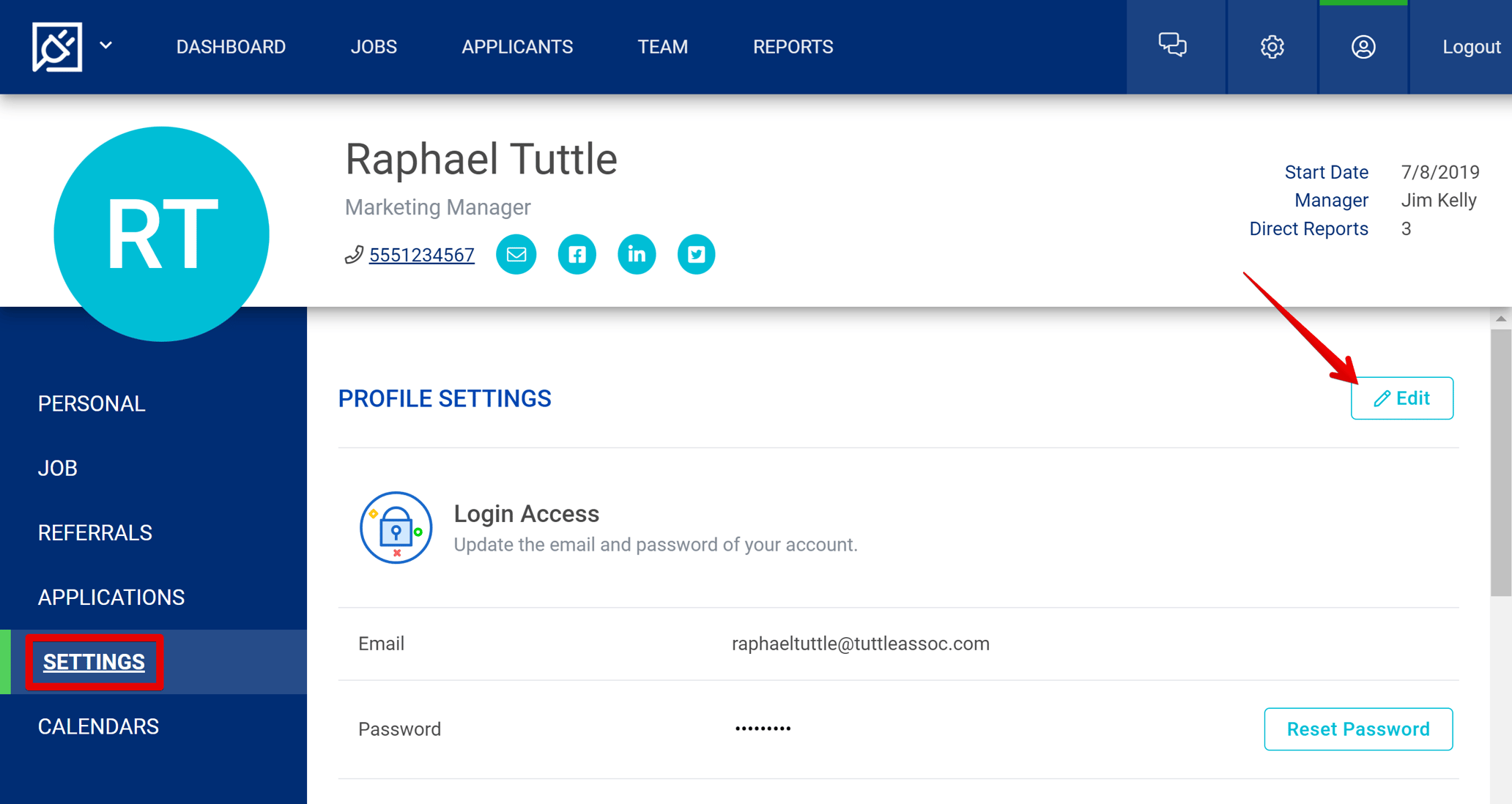Image resolution: width=1512 pixels, height=804 pixels.
Task: Open Raphael's LinkedIn profile icon
Action: 637,254
